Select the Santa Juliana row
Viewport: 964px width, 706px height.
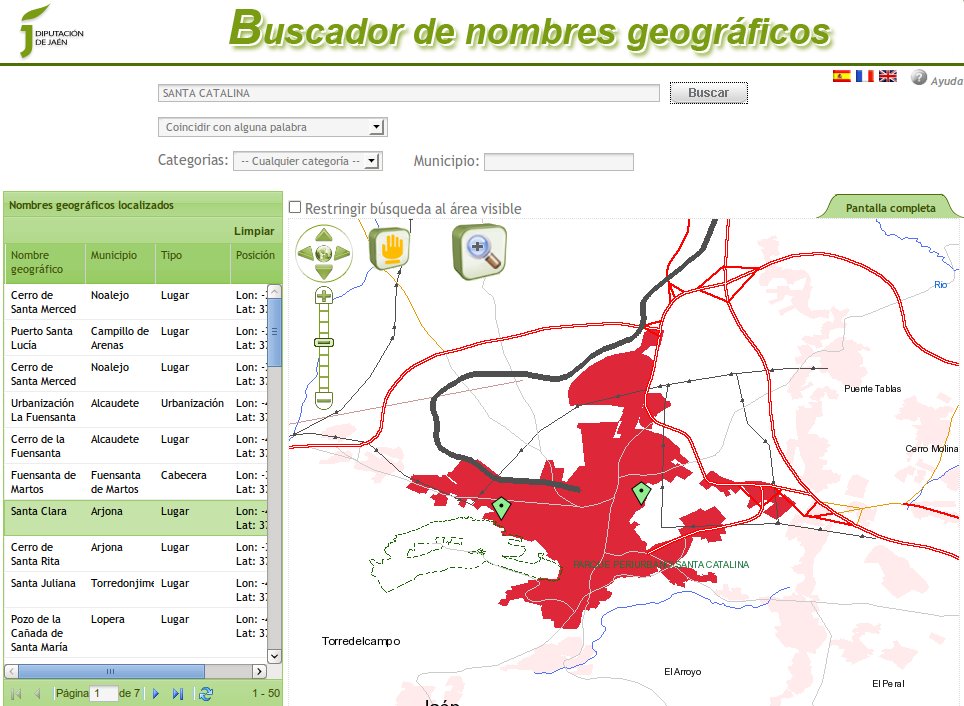point(136,590)
